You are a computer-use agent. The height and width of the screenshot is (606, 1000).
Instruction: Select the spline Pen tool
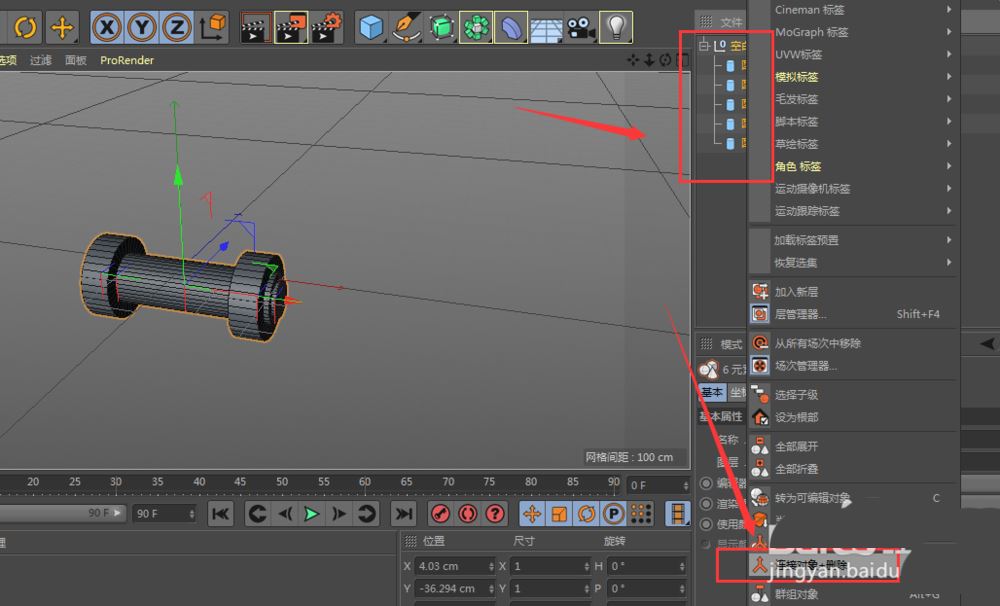coord(406,27)
